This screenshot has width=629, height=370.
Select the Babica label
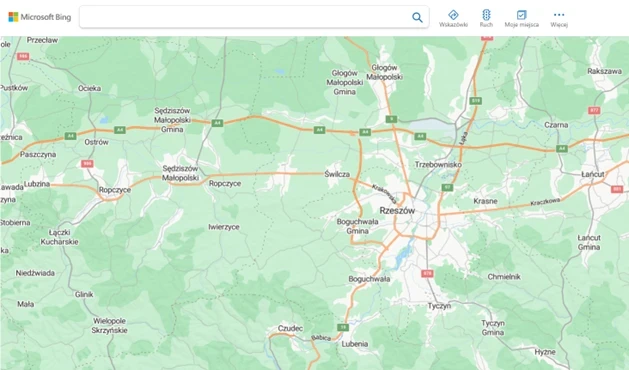321,338
